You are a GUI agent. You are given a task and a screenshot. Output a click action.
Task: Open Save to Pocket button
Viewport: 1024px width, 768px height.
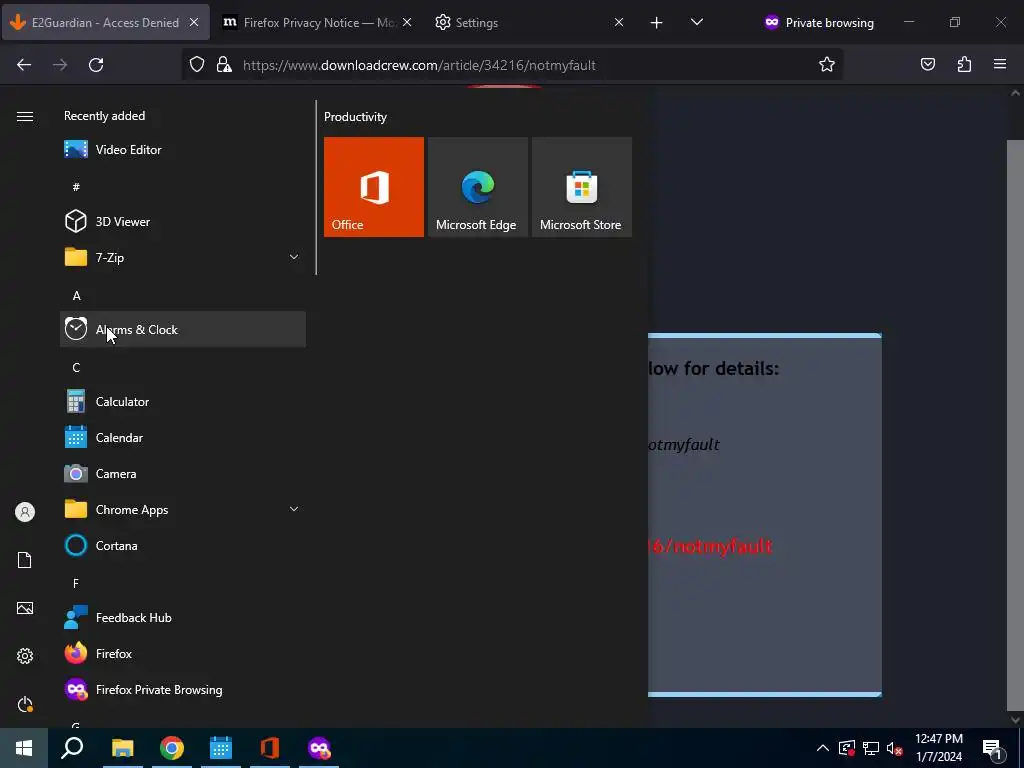928,64
